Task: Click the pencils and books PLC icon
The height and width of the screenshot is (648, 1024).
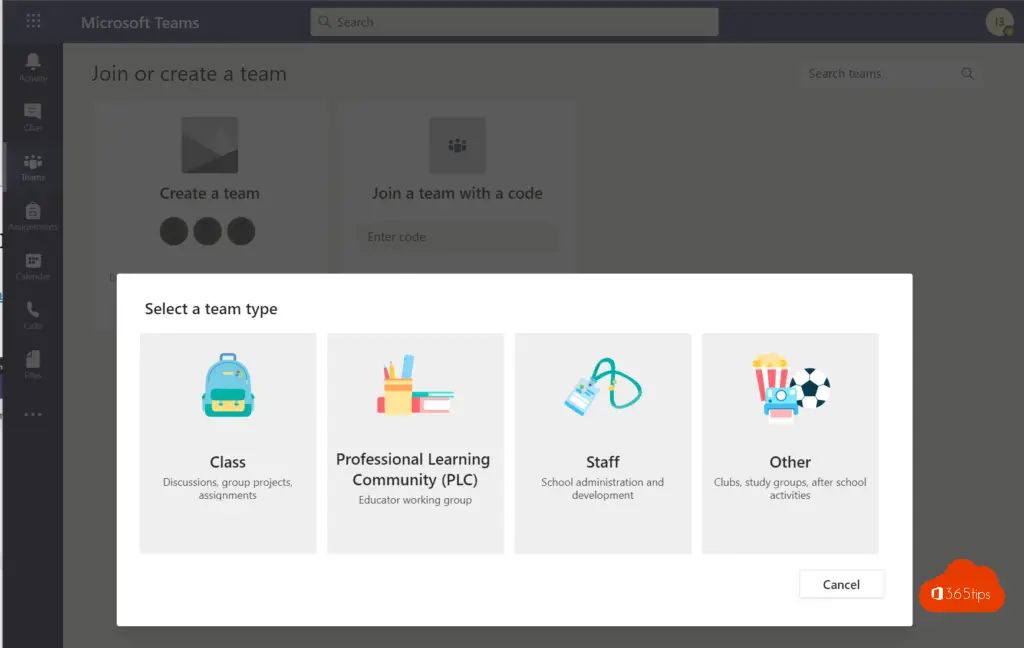Action: 414,385
